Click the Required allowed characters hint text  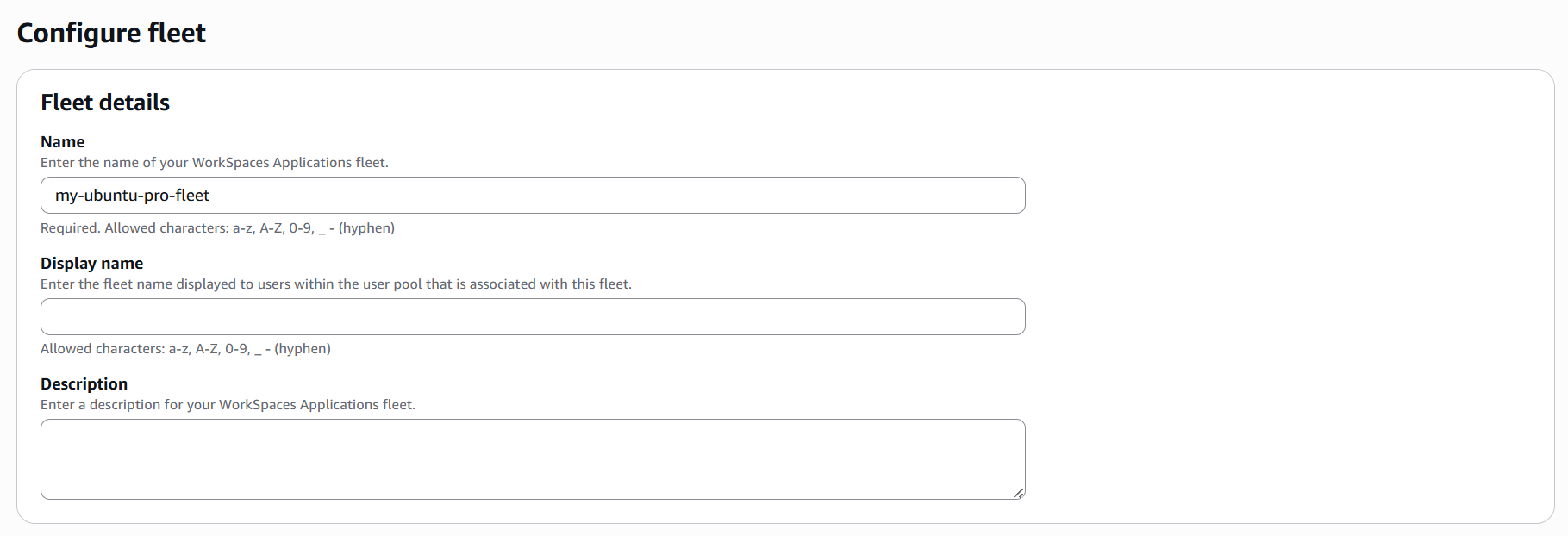(217, 227)
